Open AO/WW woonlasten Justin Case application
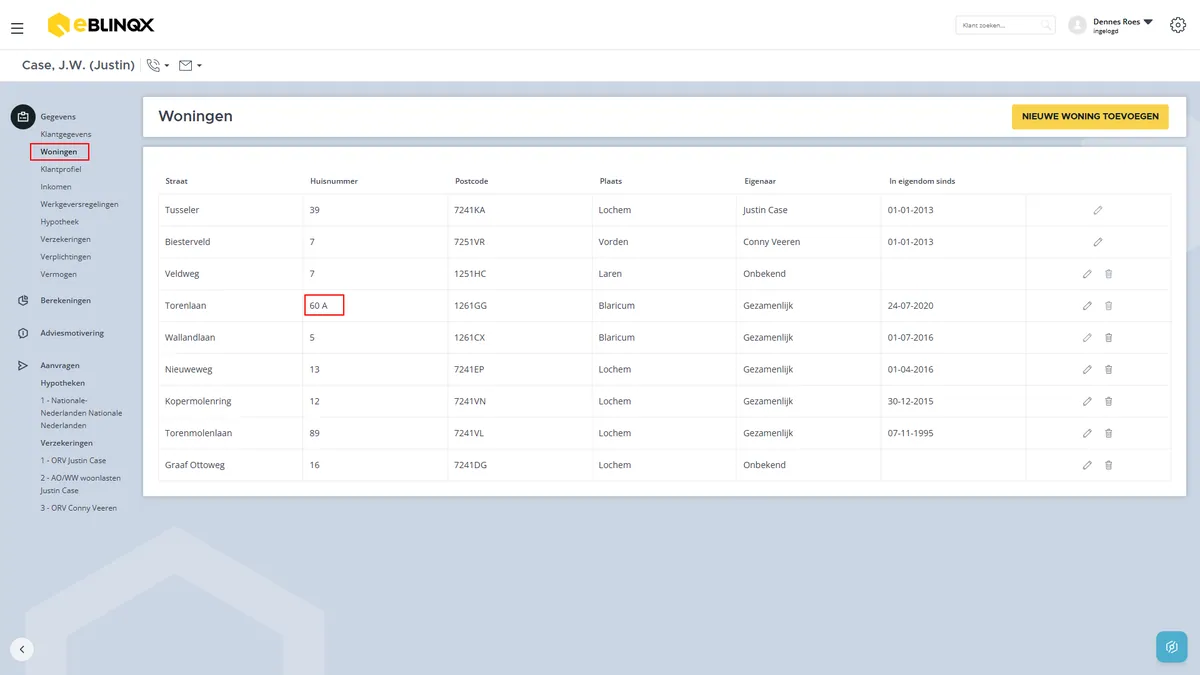 (x=80, y=484)
